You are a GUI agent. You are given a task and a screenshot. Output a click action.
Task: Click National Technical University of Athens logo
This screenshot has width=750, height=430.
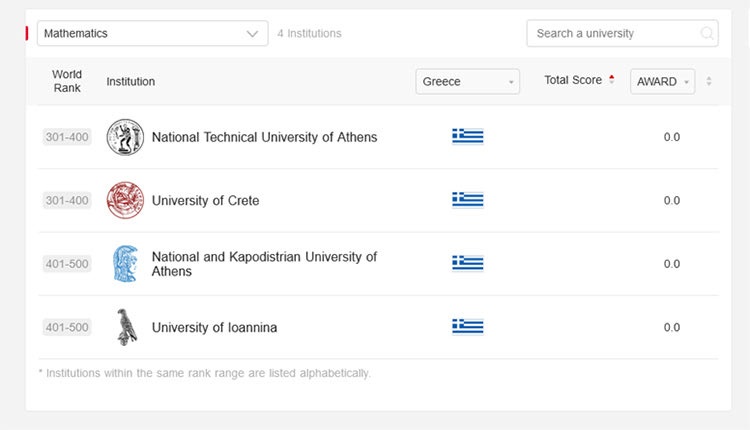tap(125, 137)
